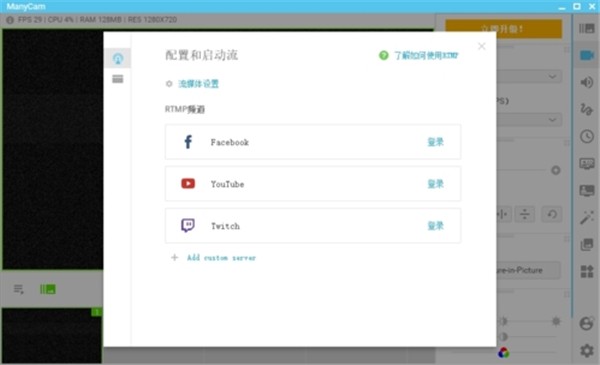600x365 pixels.
Task: Select the Facebook channel row name
Action: (x=230, y=142)
